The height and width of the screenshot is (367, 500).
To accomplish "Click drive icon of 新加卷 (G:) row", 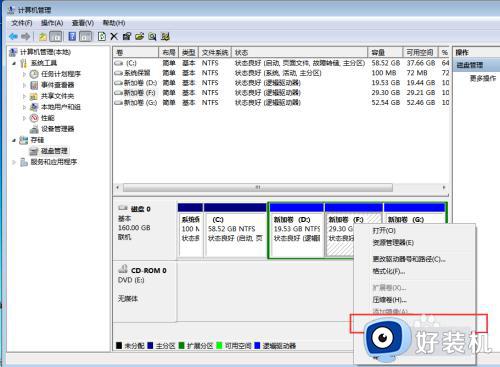I will [x=119, y=103].
